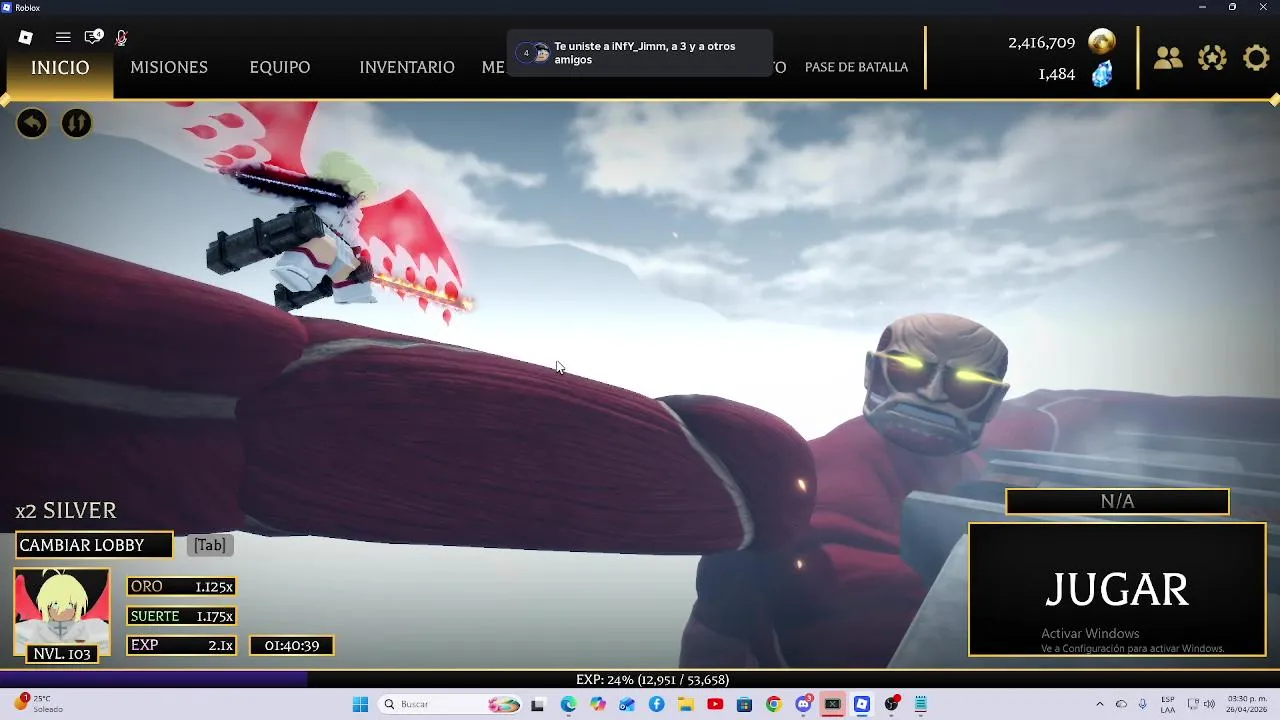Click the blue gem currency icon

pos(1102,74)
